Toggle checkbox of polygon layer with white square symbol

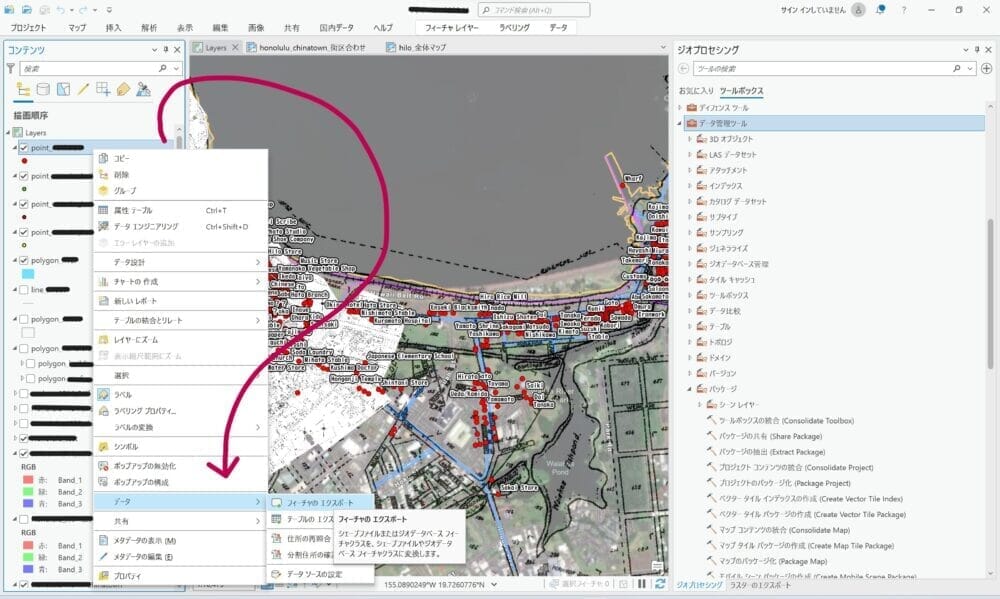(x=24, y=319)
